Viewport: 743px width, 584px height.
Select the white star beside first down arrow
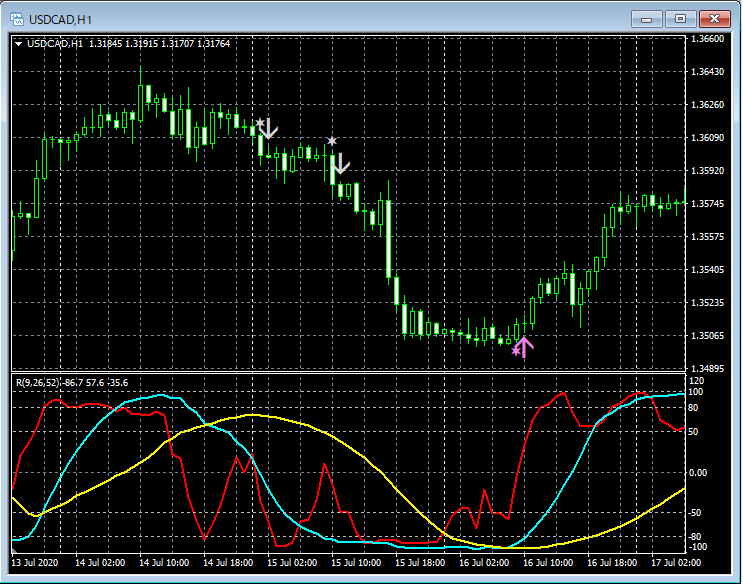point(259,124)
